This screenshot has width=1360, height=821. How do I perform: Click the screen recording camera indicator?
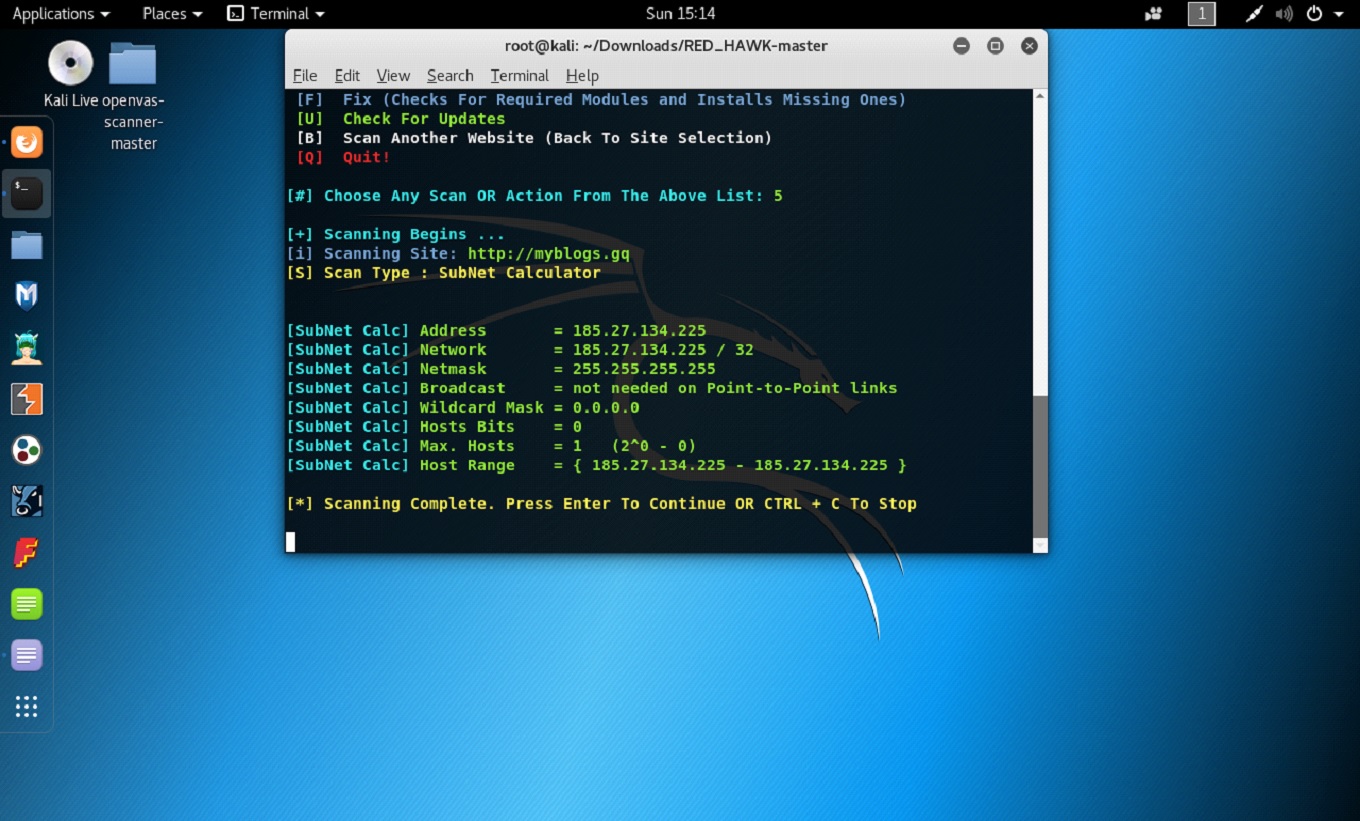point(1154,14)
